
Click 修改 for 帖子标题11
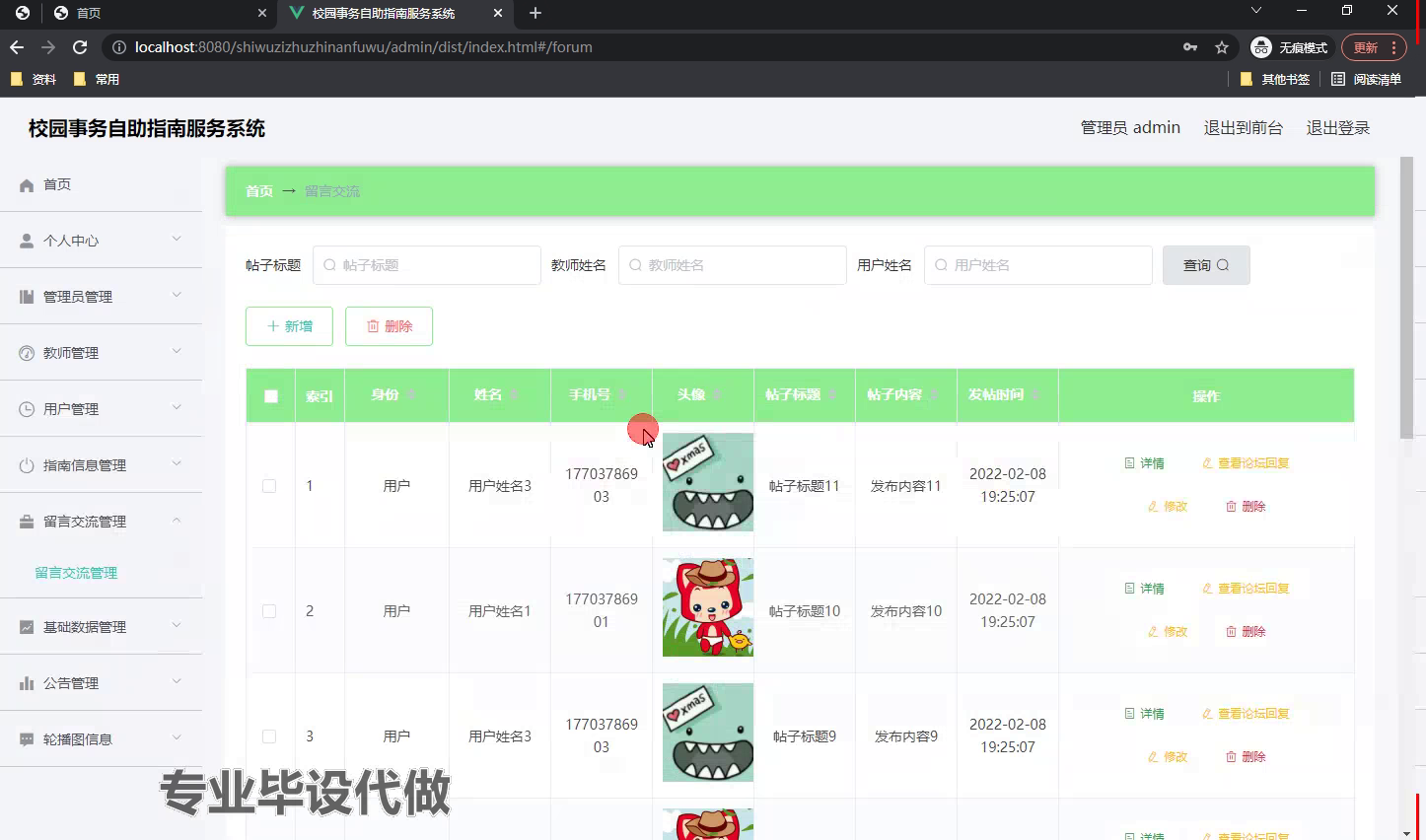1168,507
